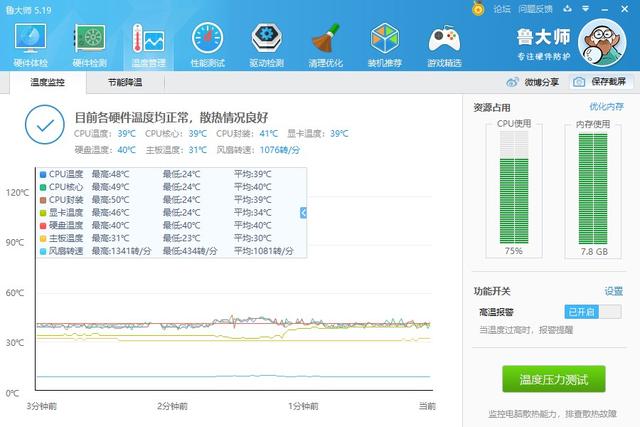
Task: Click 微博分享 share text
Action: tap(542, 82)
